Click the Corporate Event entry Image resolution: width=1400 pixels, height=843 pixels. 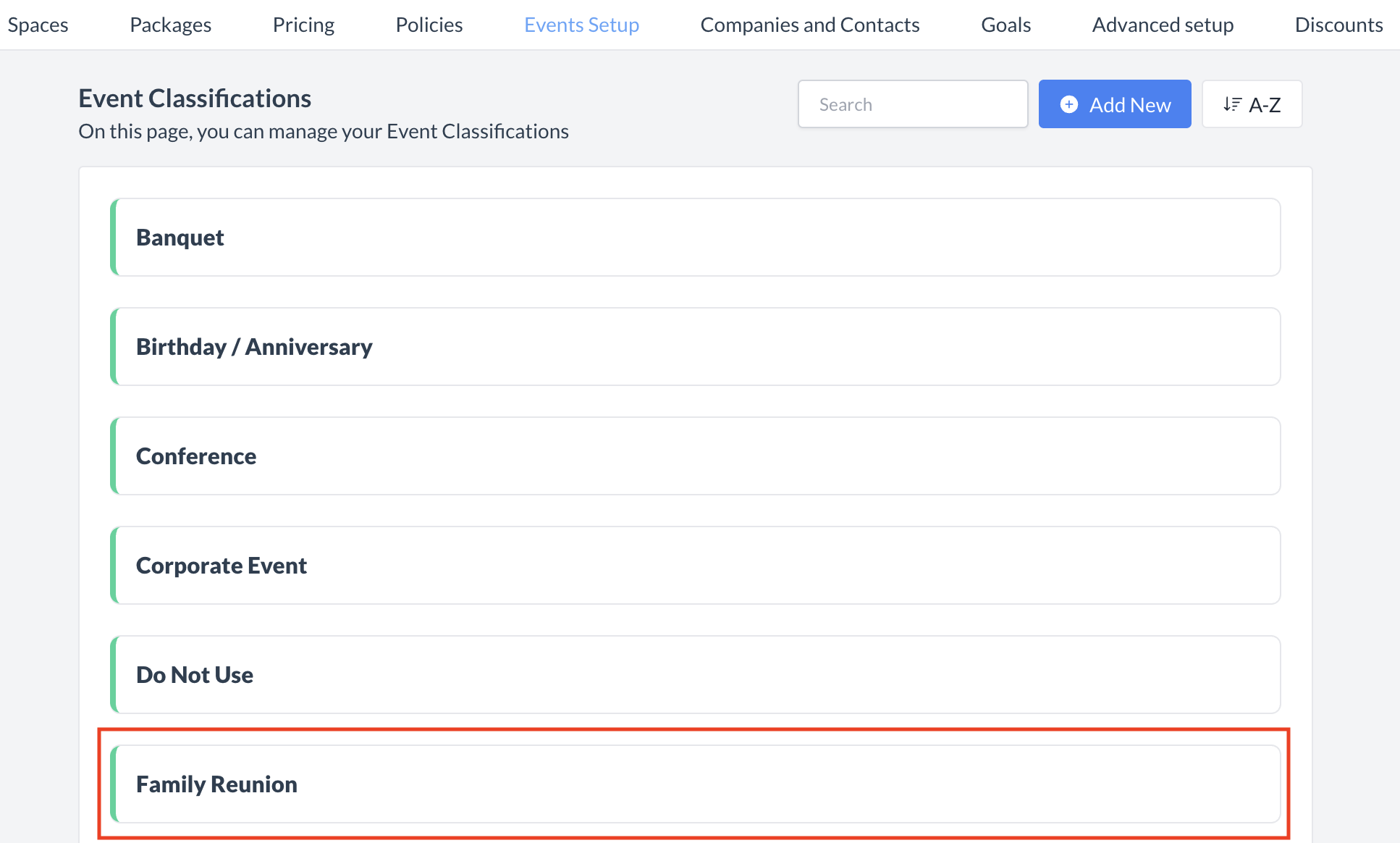(695, 565)
